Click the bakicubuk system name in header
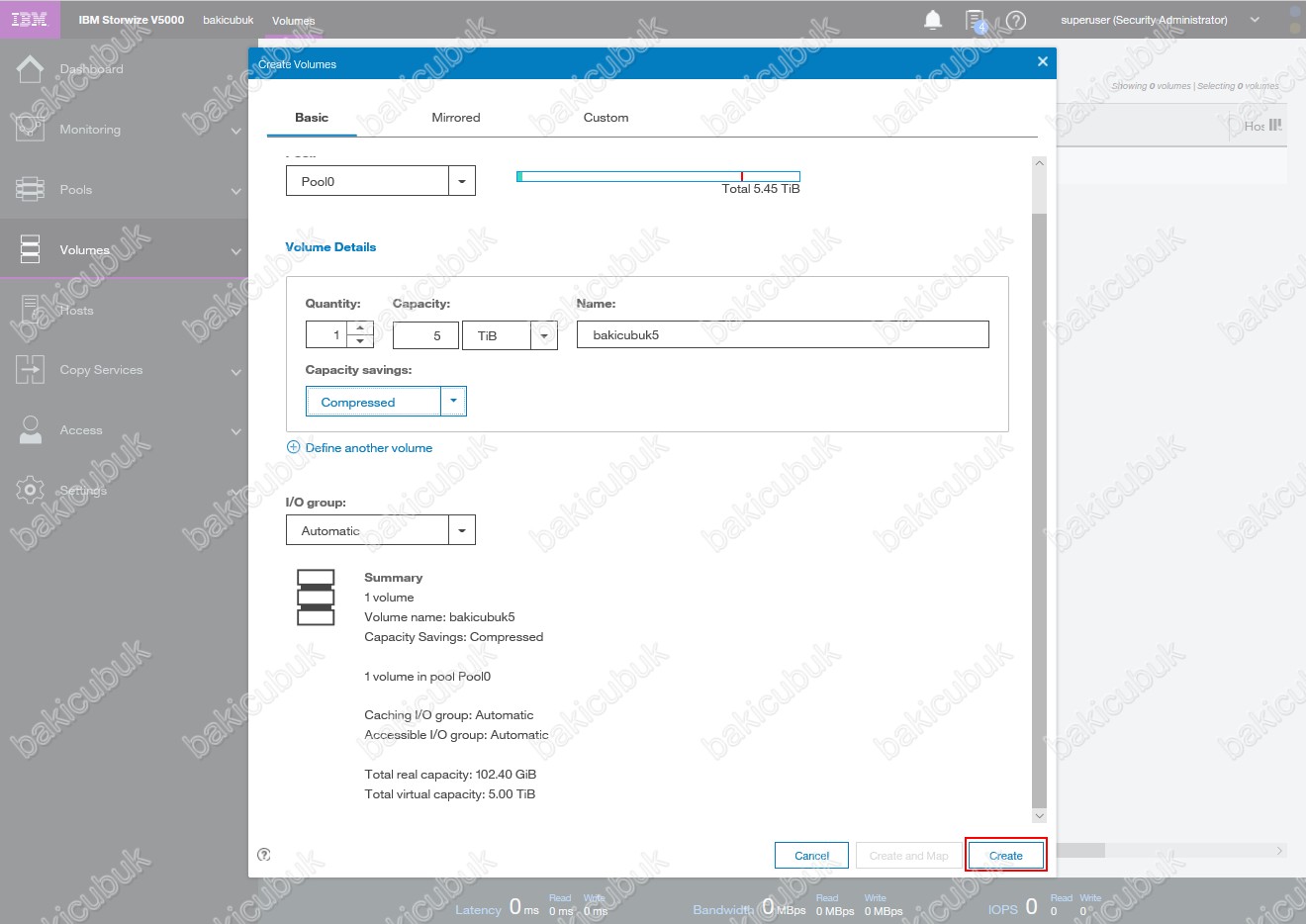This screenshot has width=1306, height=924. 229,20
